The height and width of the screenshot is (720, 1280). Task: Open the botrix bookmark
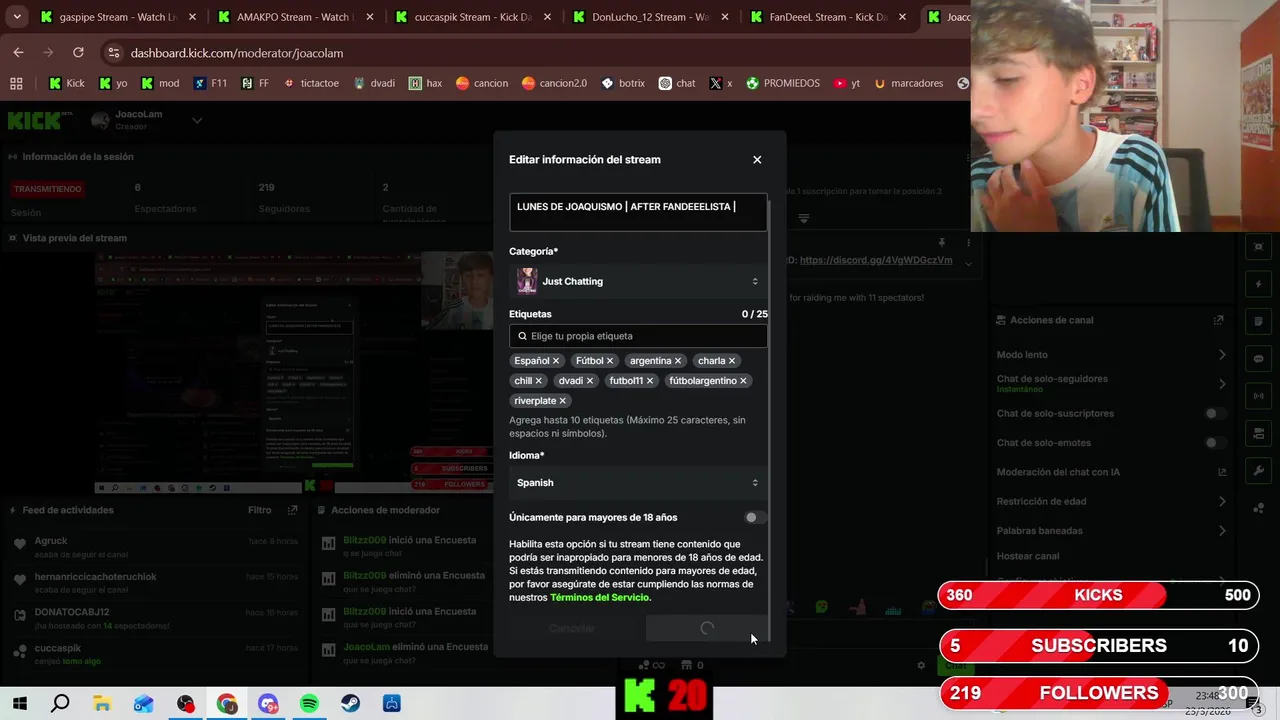622,84
